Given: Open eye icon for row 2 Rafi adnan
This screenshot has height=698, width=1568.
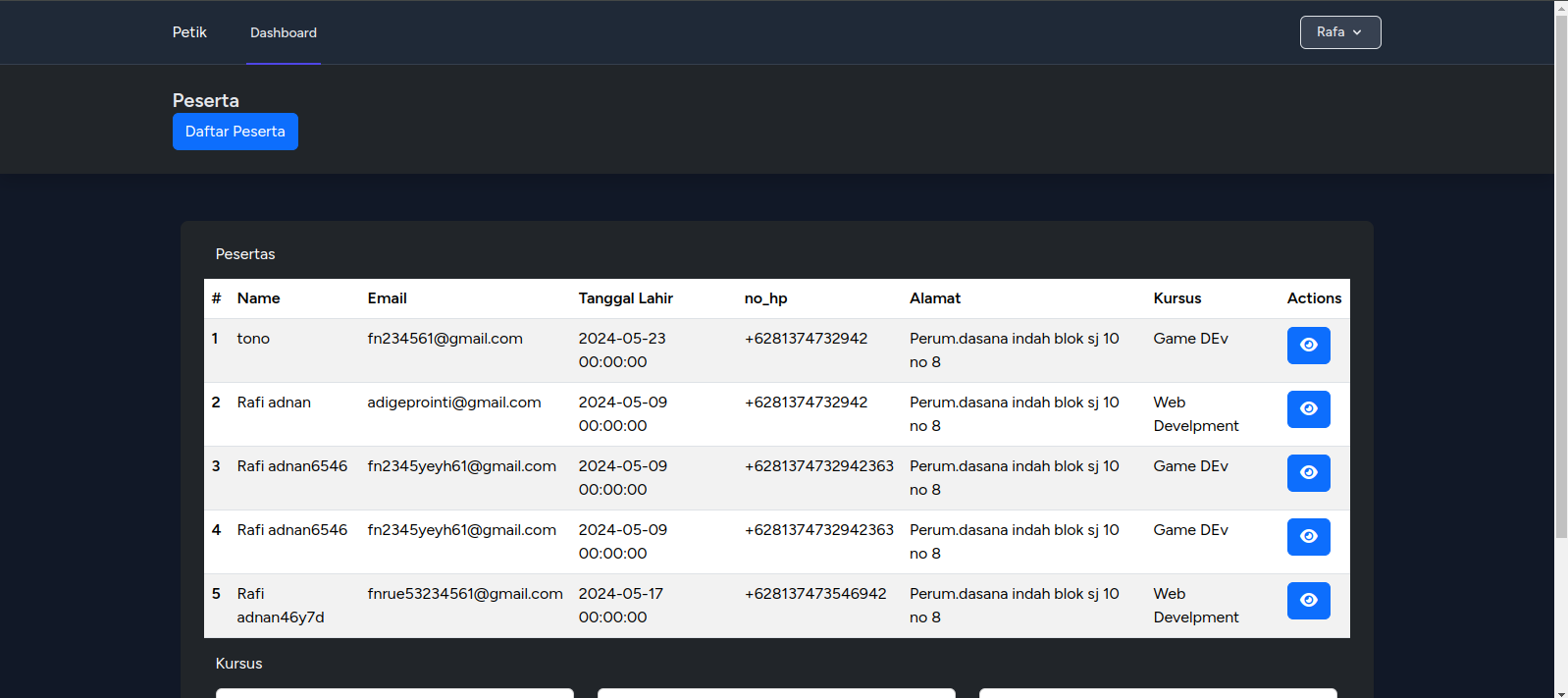Looking at the screenshot, I should [x=1308, y=409].
